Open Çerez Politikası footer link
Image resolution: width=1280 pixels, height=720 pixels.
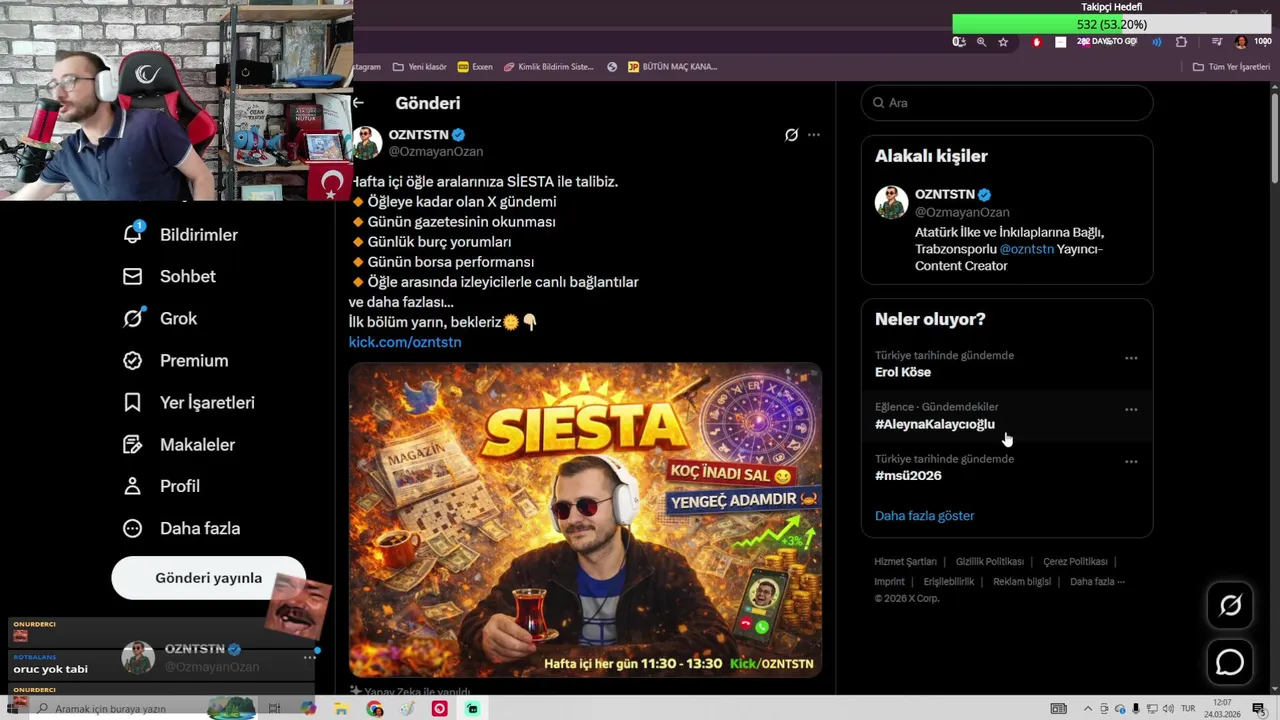pos(1075,562)
